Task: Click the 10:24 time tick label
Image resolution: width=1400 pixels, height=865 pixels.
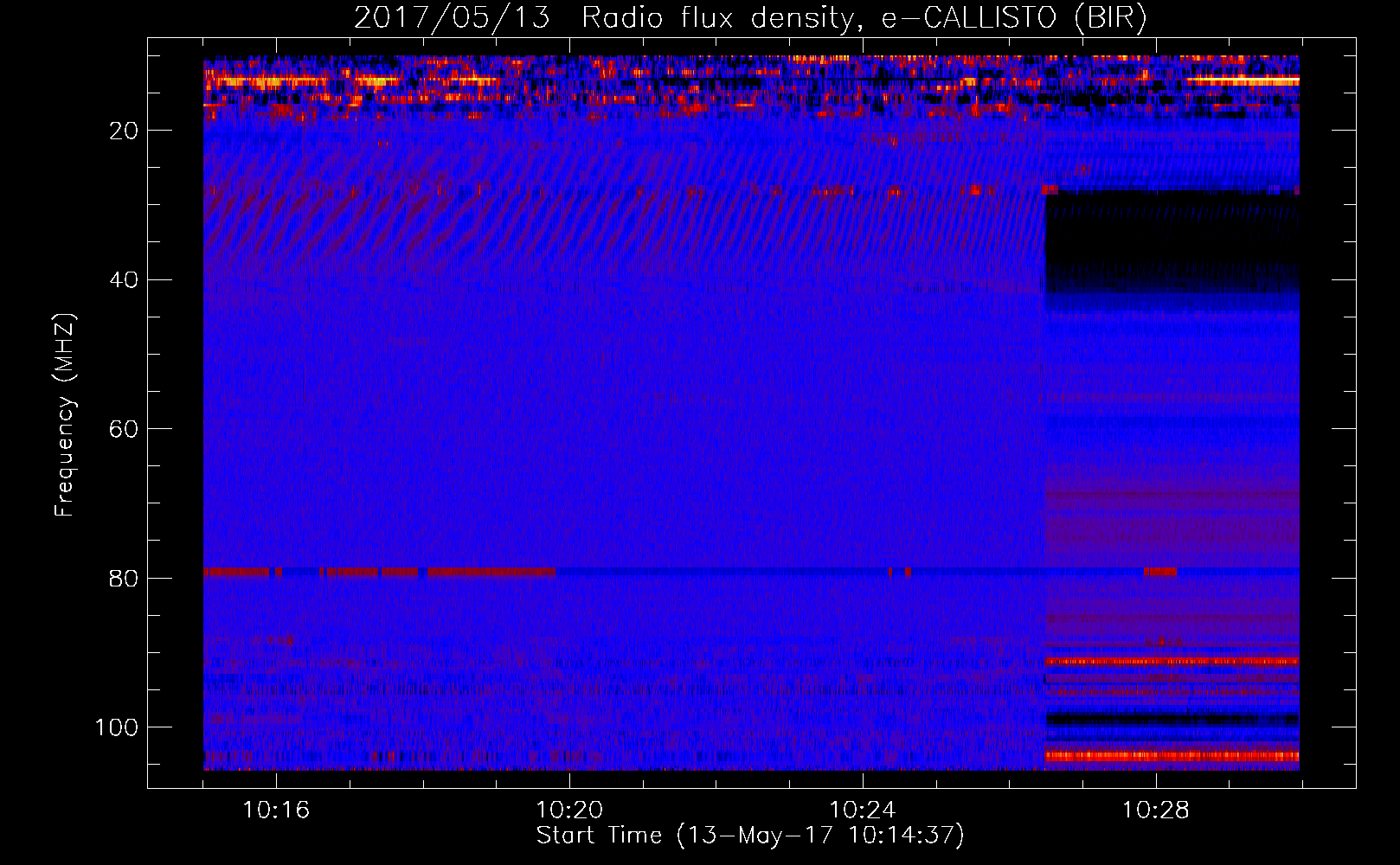Action: [863, 811]
